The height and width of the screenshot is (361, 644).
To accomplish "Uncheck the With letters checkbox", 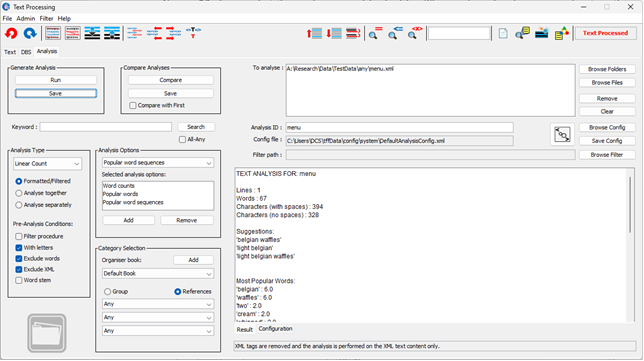I will tap(18, 248).
